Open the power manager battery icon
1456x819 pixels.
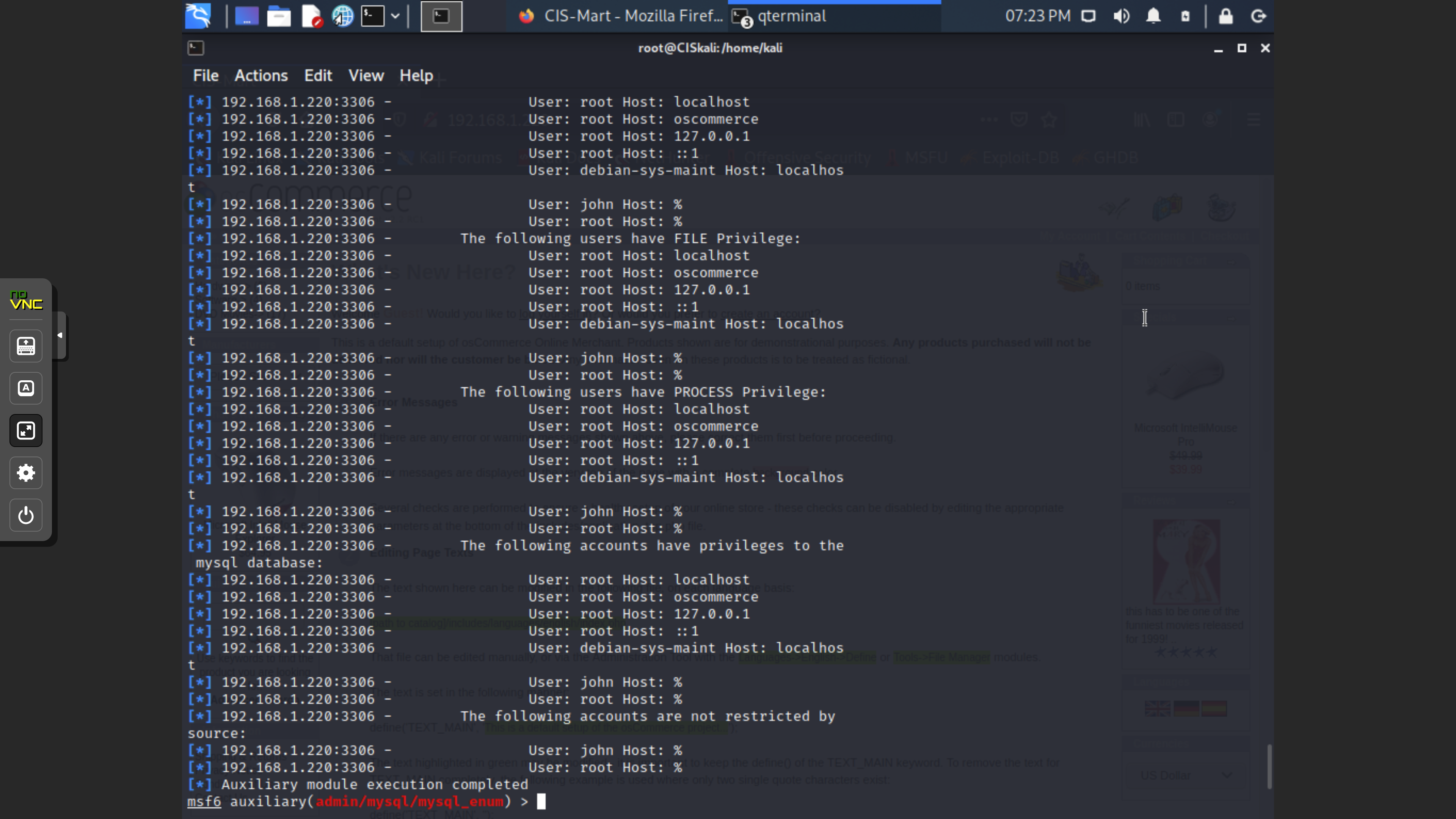(1186, 16)
